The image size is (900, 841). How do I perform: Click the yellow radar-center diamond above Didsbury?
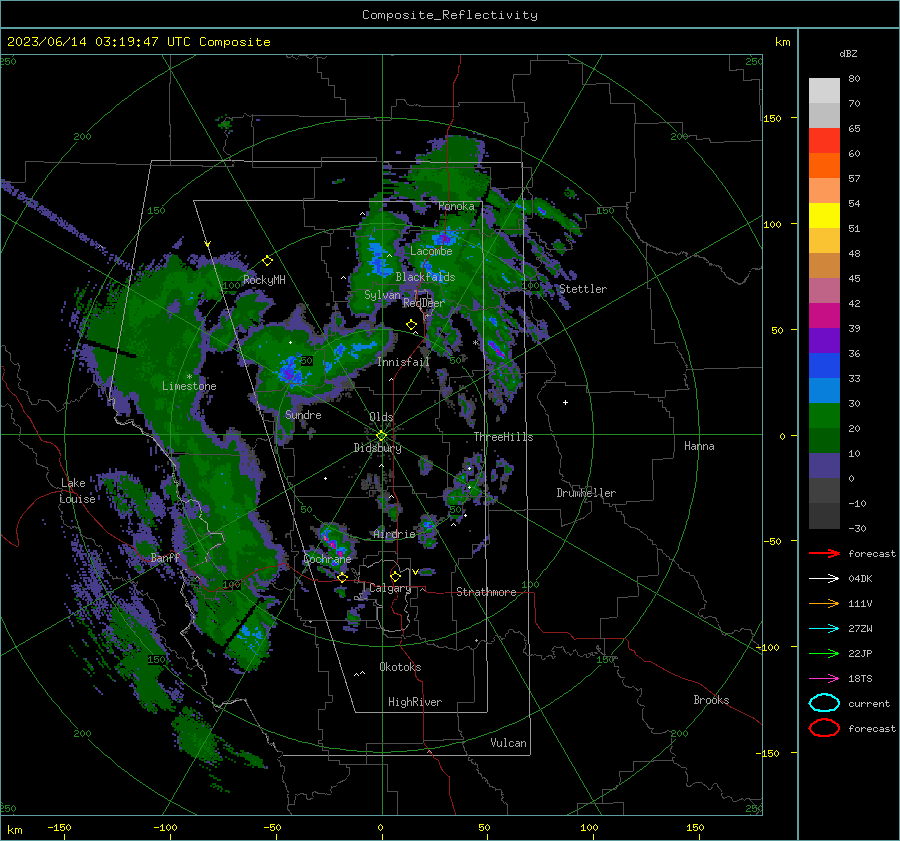point(381,436)
